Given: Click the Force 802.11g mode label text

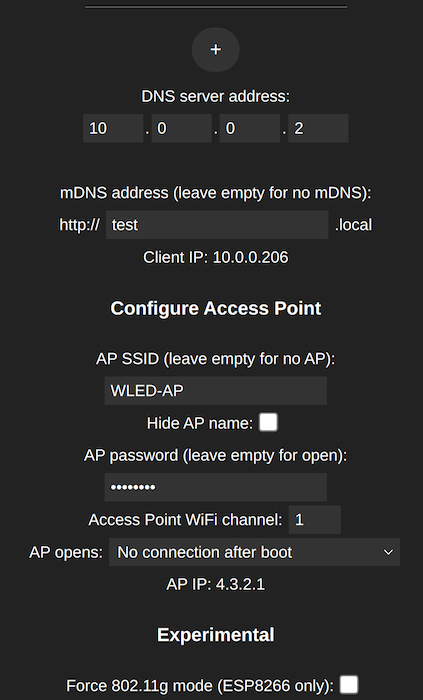Looking at the screenshot, I should pos(200,685).
